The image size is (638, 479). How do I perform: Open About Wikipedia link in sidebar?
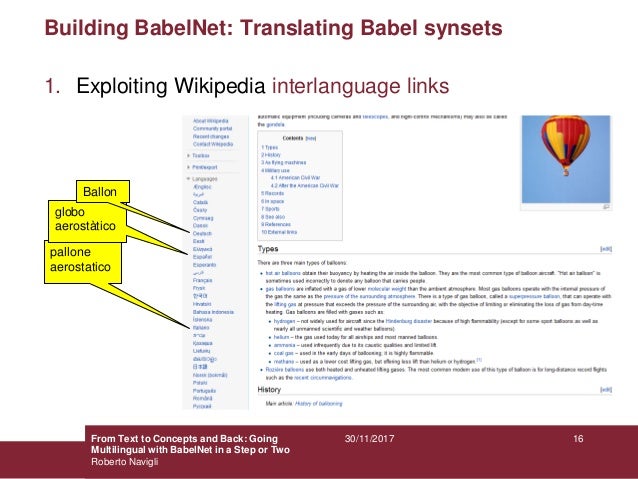point(210,121)
